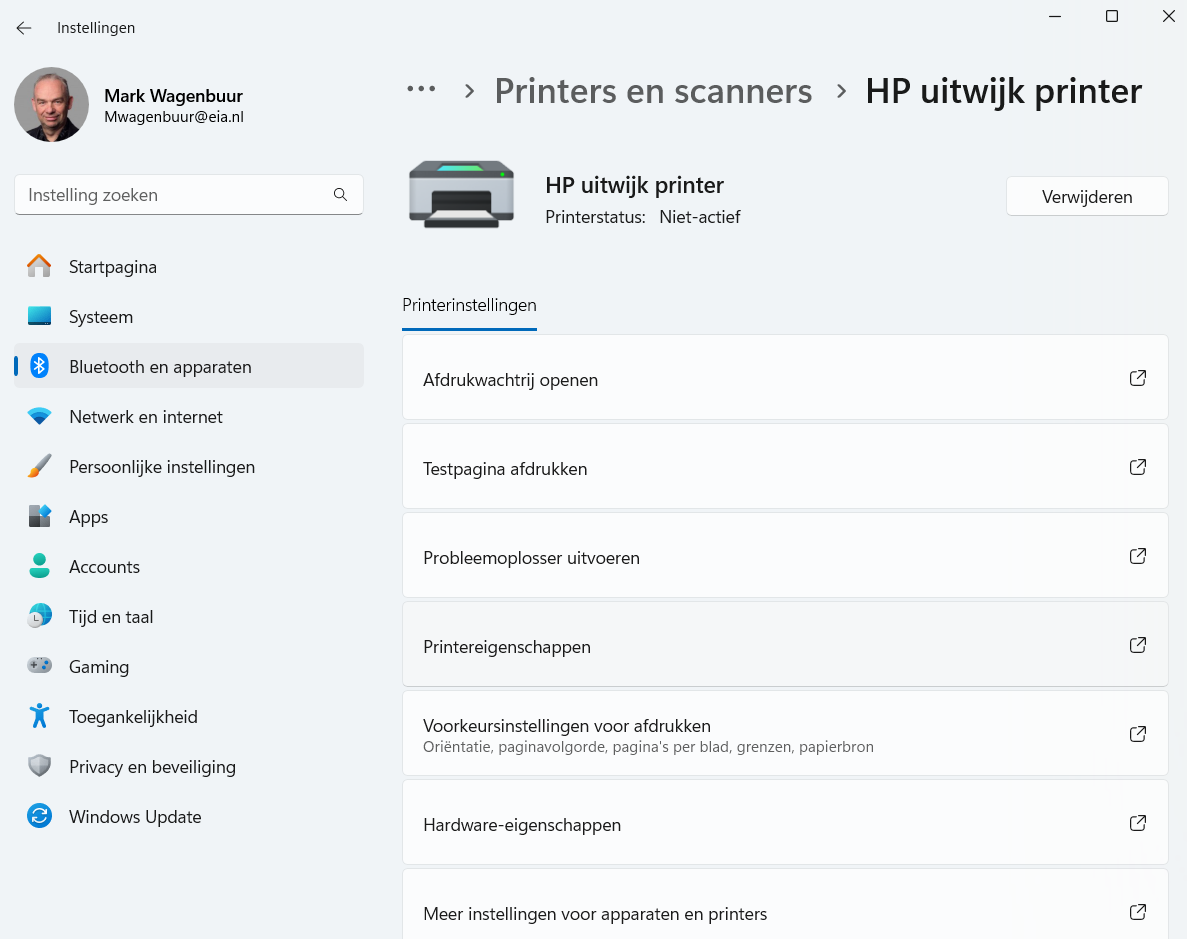The image size is (1187, 939).
Task: Select the Persoonlijke instellingen brush icon
Action: click(39, 466)
